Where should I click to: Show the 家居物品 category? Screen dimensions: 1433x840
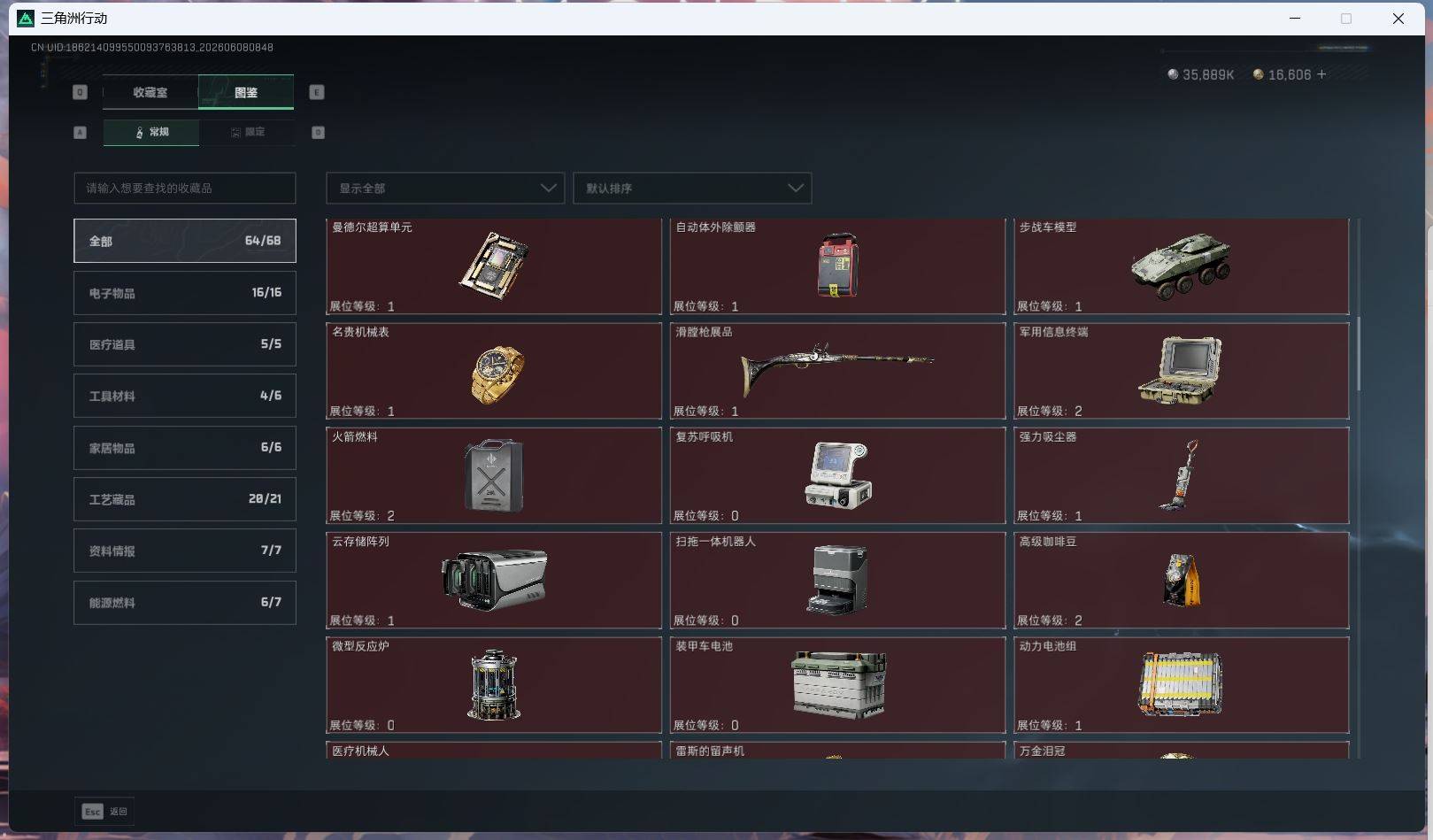click(x=185, y=448)
